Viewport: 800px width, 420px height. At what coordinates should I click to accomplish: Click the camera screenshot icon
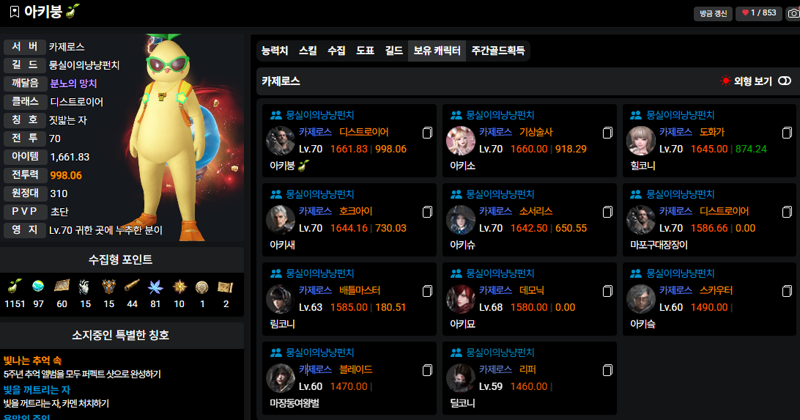pyautogui.click(x=793, y=13)
